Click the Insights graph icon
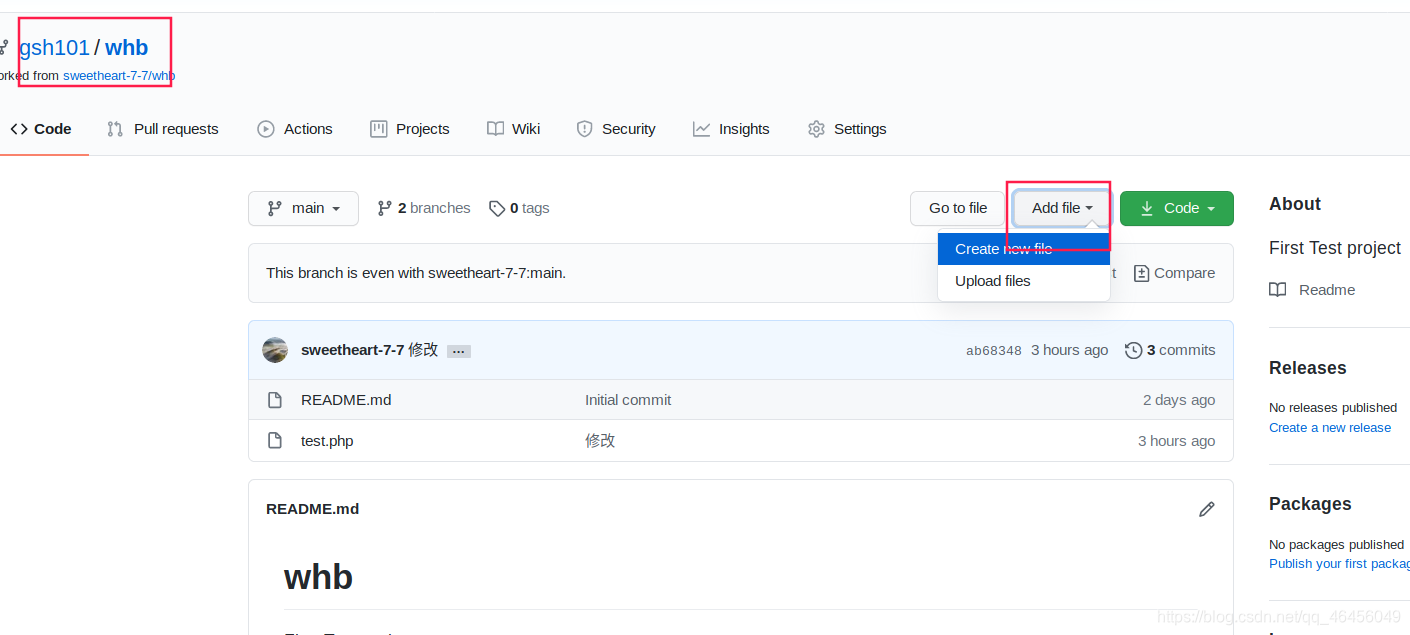Image resolution: width=1410 pixels, height=635 pixels. tap(702, 129)
